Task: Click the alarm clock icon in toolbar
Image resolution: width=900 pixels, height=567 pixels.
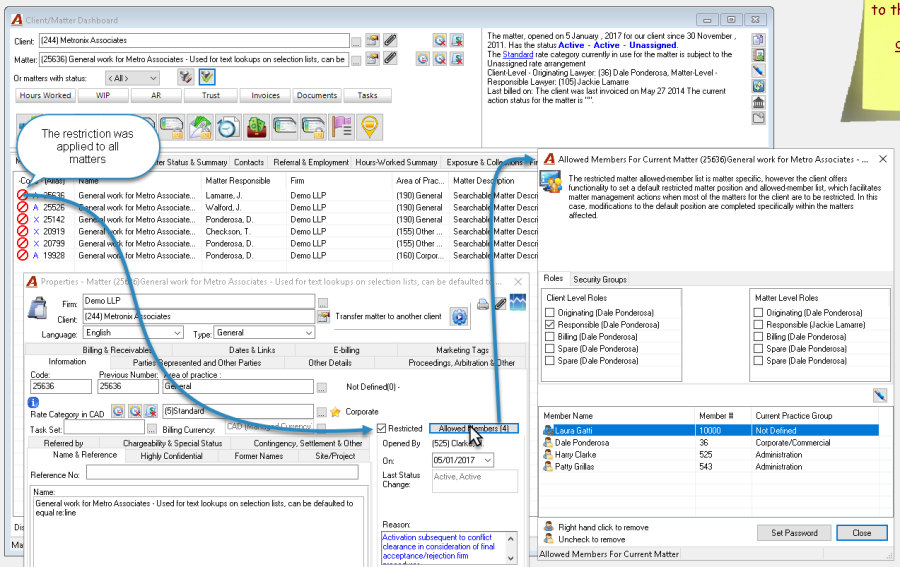Action: 228,127
